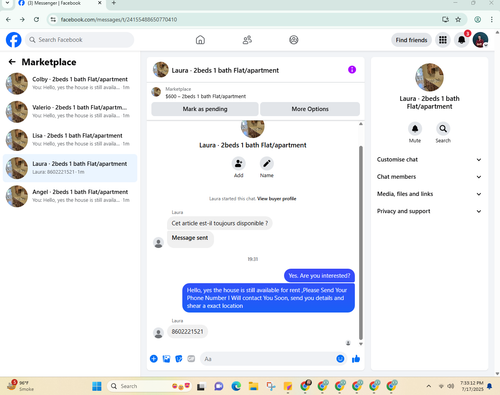
Task: Click the 'Message sent' bubble
Action: [x=190, y=238]
